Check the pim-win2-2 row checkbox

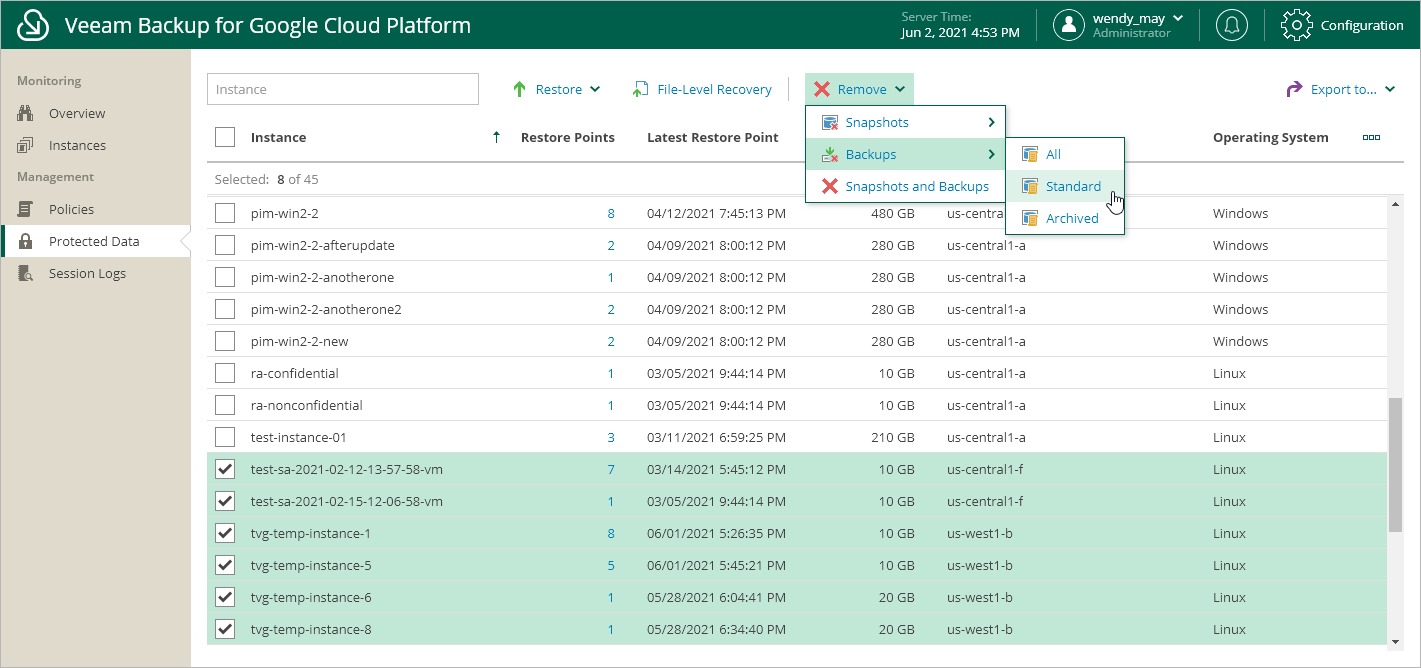pyautogui.click(x=225, y=213)
